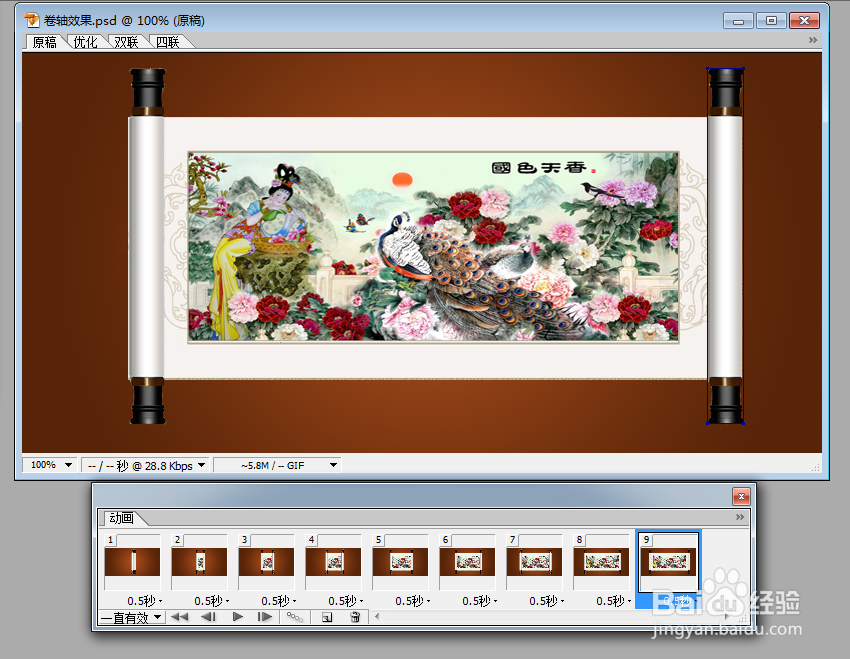Open frame 2 delay 0.5秒 dropdown
The width and height of the screenshot is (850, 659).
(212, 601)
